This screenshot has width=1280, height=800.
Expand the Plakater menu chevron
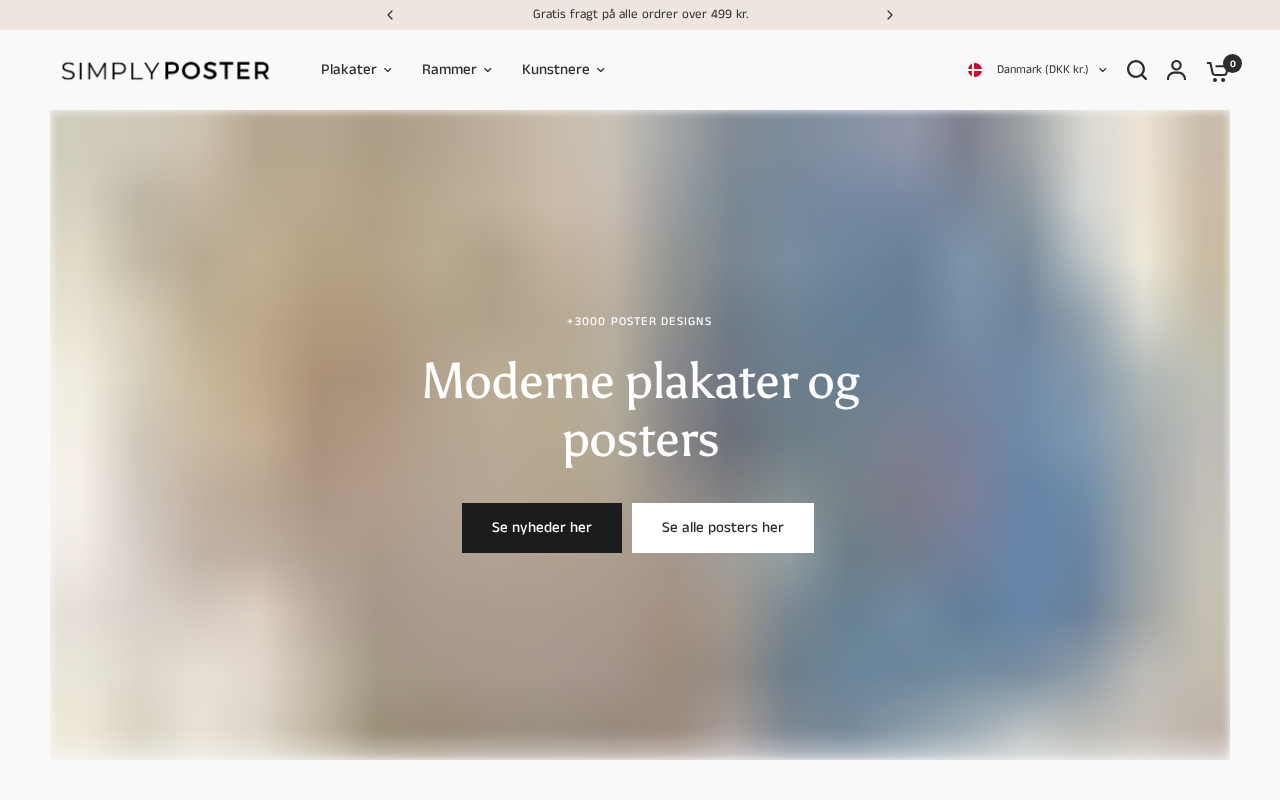point(388,70)
